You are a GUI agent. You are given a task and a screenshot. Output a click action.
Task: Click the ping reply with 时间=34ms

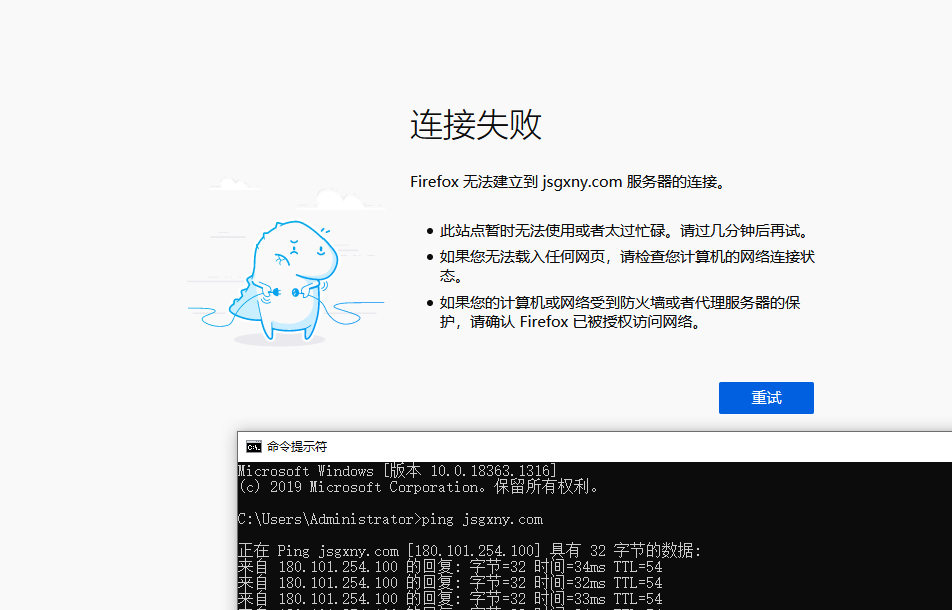(450, 567)
